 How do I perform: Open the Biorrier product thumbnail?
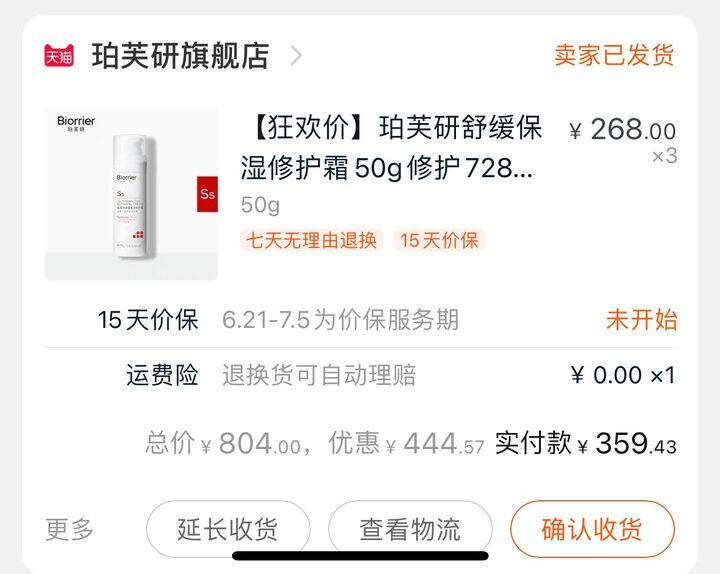coord(131,194)
